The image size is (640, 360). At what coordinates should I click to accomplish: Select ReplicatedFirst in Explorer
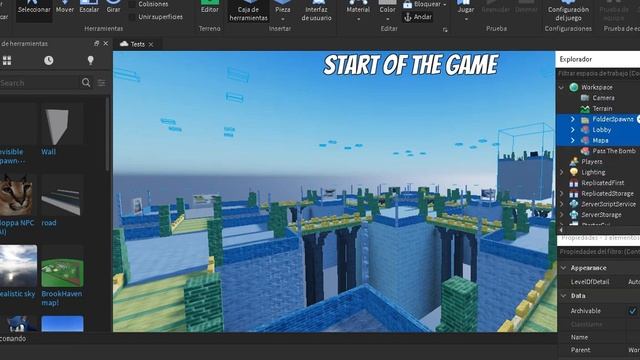(x=602, y=183)
